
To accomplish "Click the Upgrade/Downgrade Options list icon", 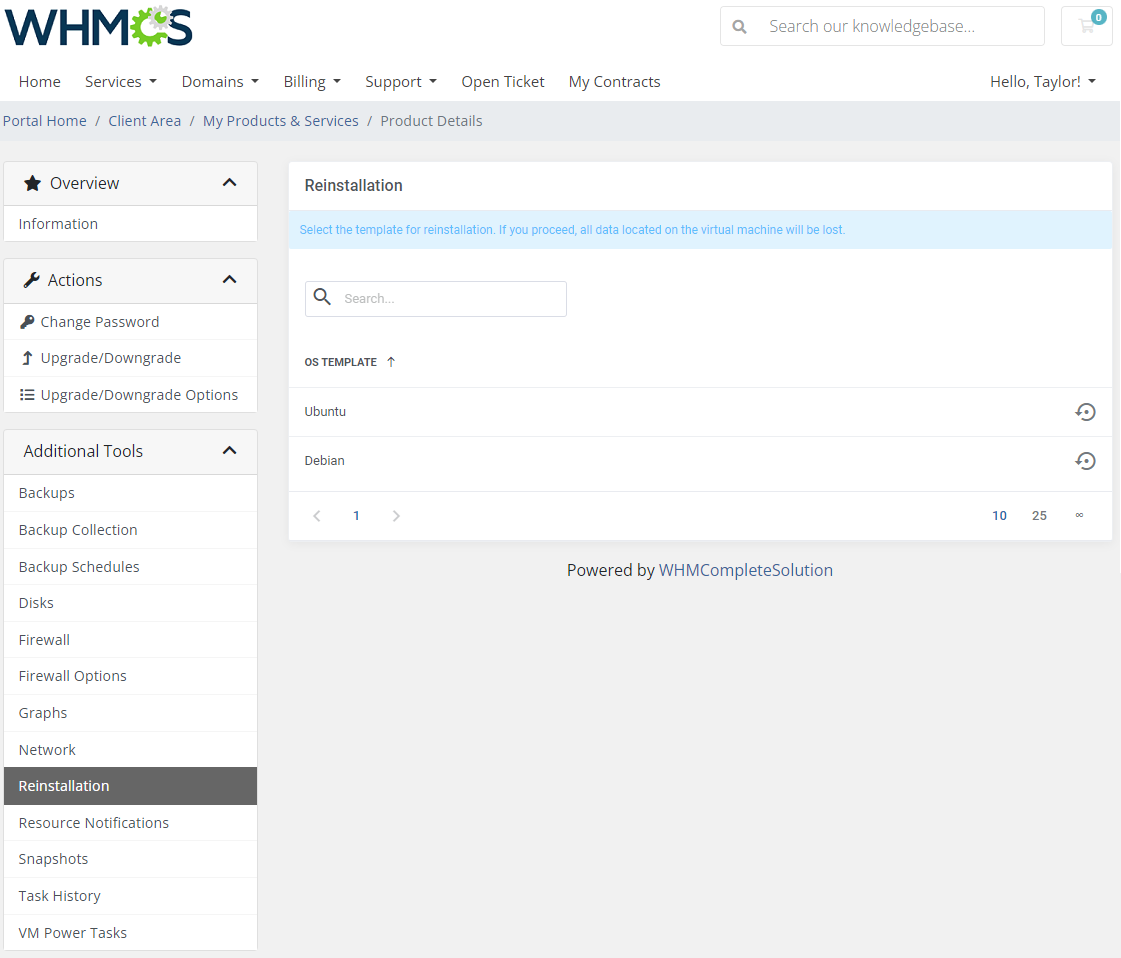I will pyautogui.click(x=27, y=395).
